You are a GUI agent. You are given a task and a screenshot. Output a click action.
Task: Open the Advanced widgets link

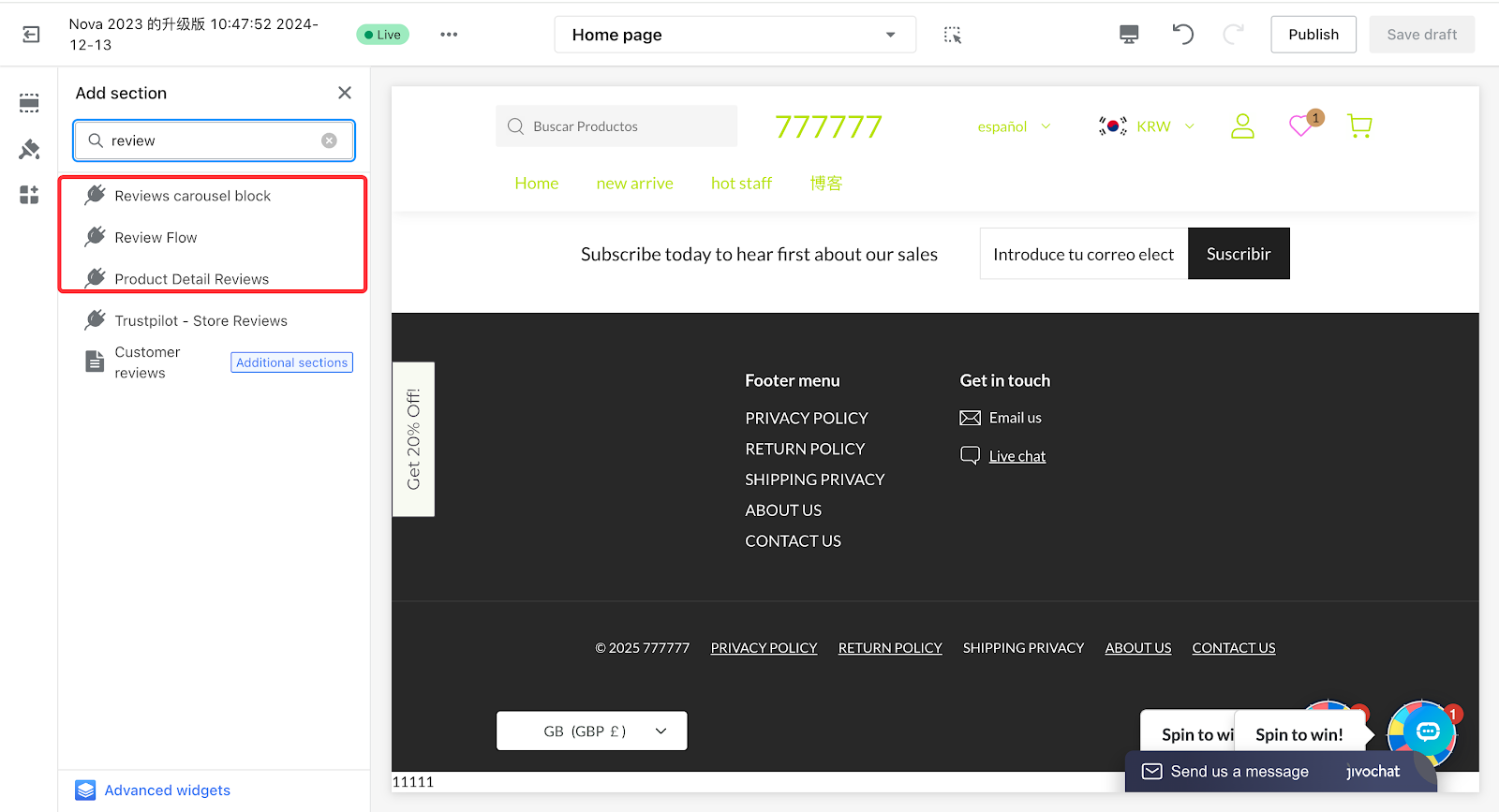point(167,790)
